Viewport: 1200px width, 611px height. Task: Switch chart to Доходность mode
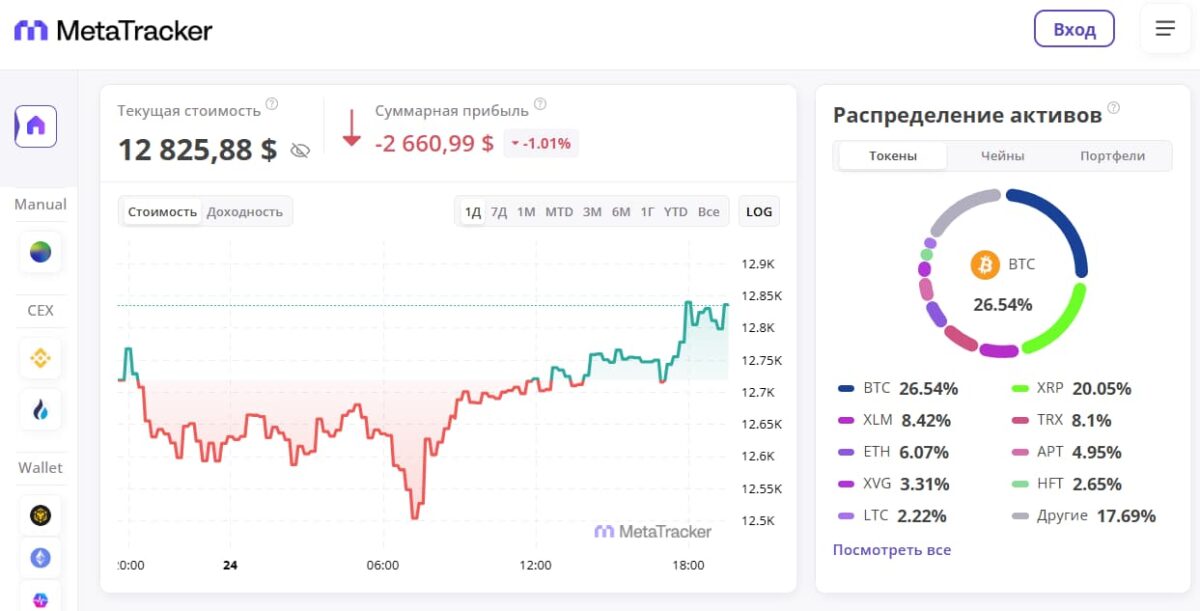click(244, 212)
